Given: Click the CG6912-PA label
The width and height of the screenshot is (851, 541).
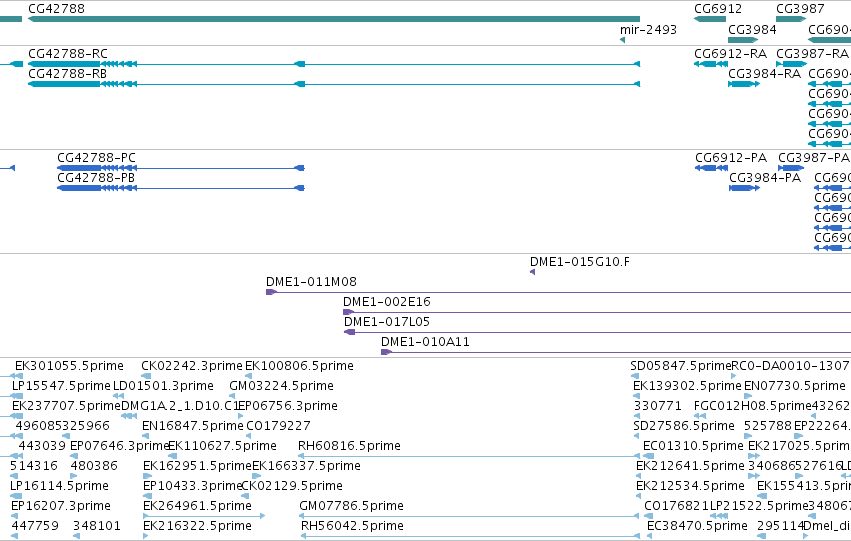Looking at the screenshot, I should point(731,157).
